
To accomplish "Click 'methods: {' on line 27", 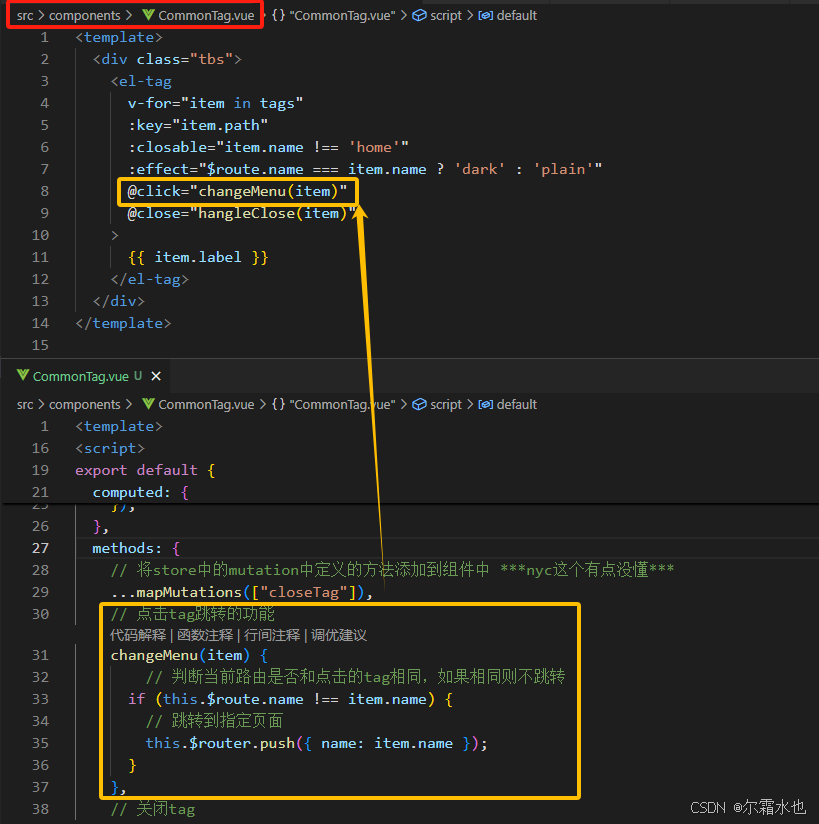I will (x=136, y=548).
